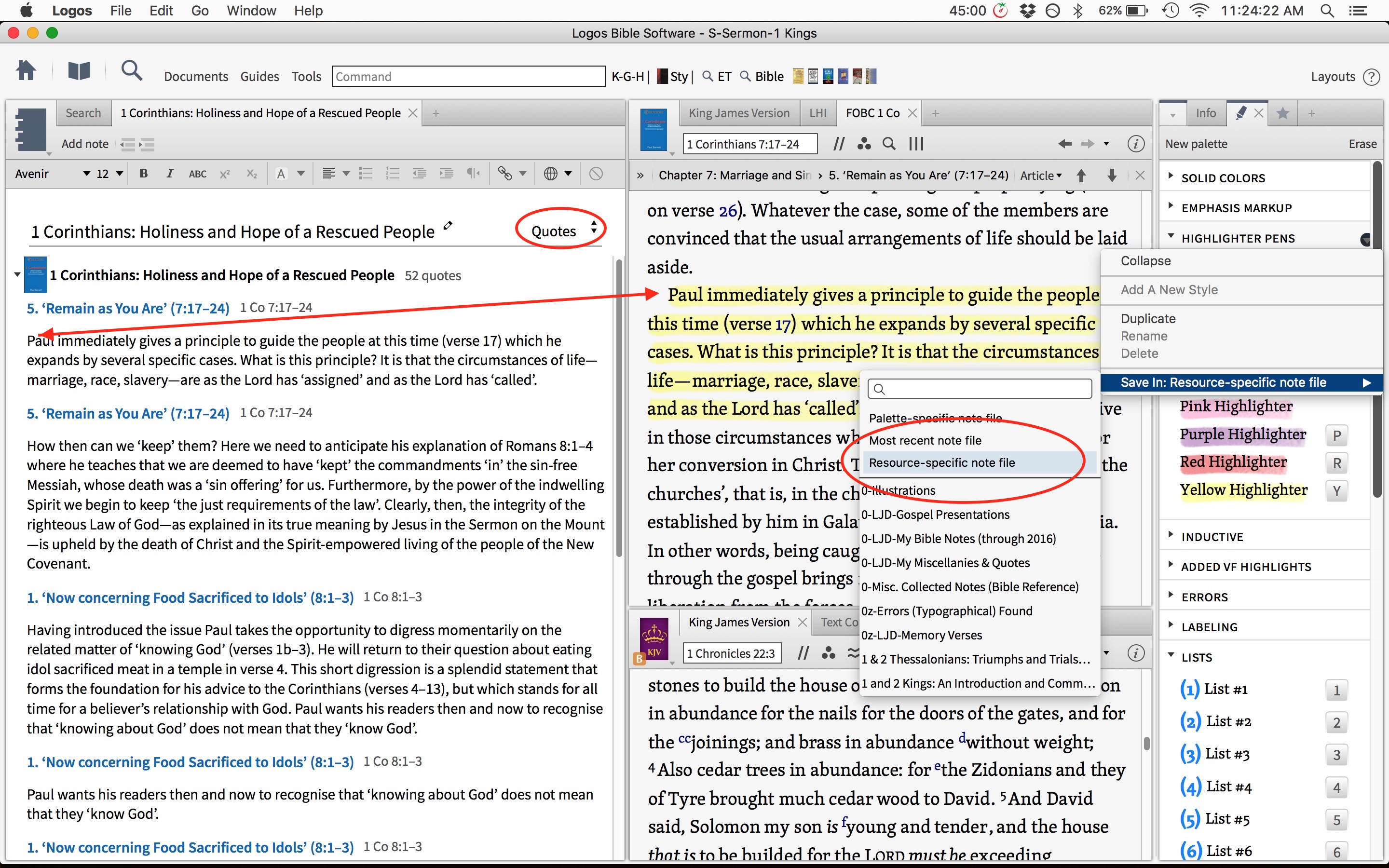Apply small caps ABC formatting
This screenshot has width=1389, height=868.
(x=197, y=174)
